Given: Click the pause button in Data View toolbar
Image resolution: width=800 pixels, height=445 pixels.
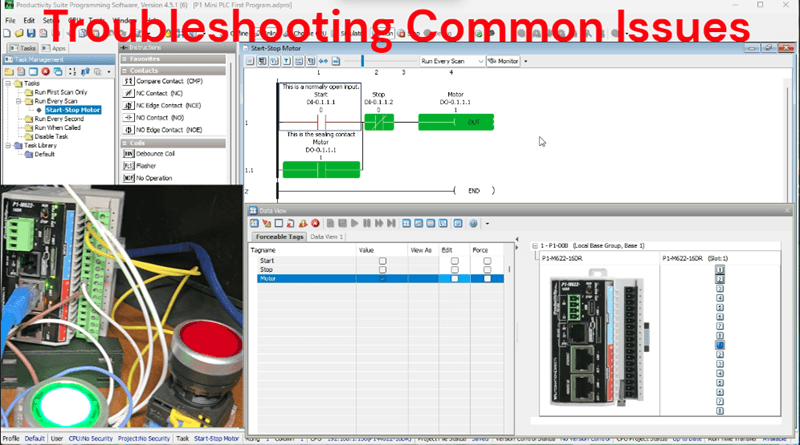Looking at the screenshot, I should click(367, 224).
